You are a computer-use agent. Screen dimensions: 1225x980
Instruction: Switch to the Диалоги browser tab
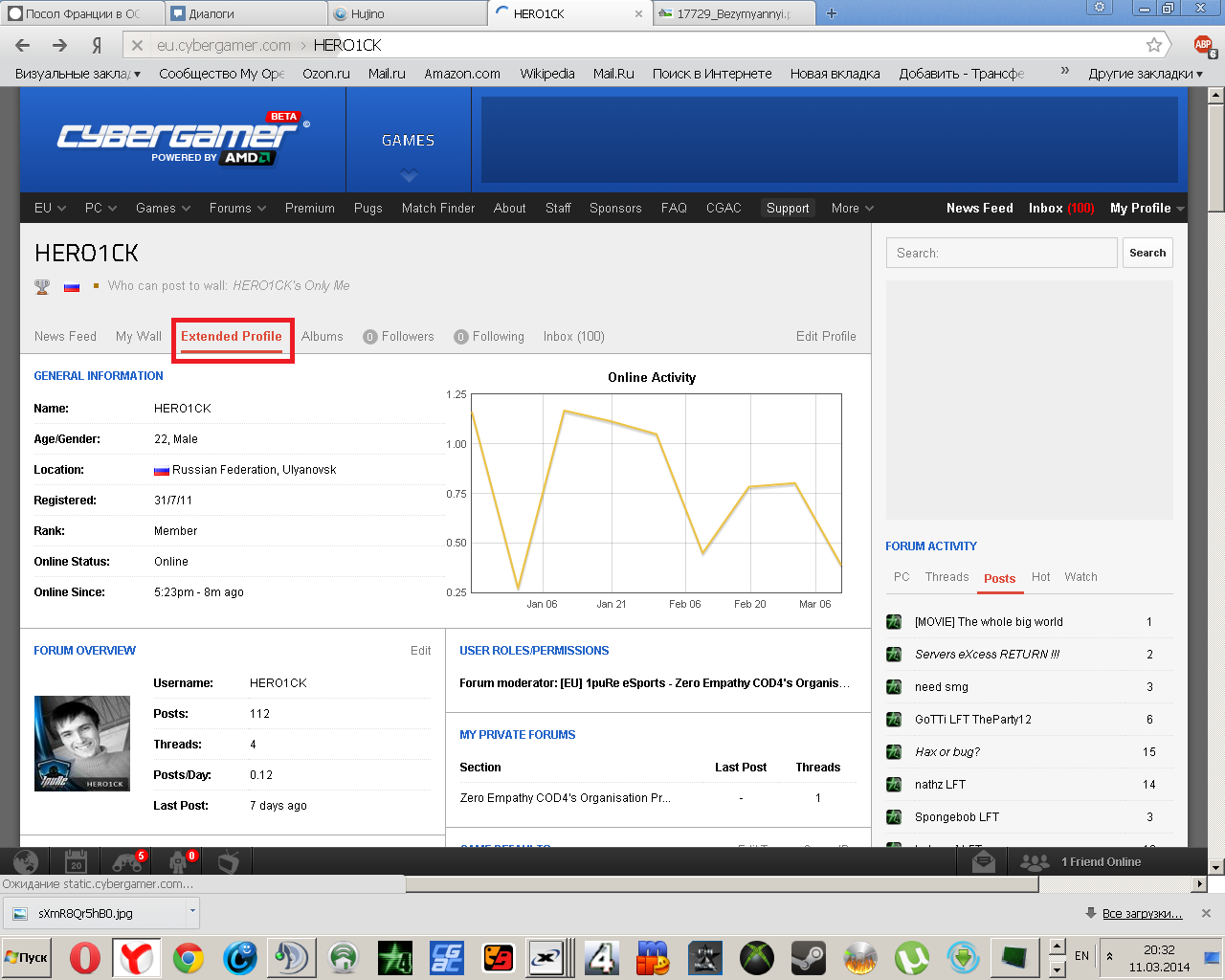245,13
